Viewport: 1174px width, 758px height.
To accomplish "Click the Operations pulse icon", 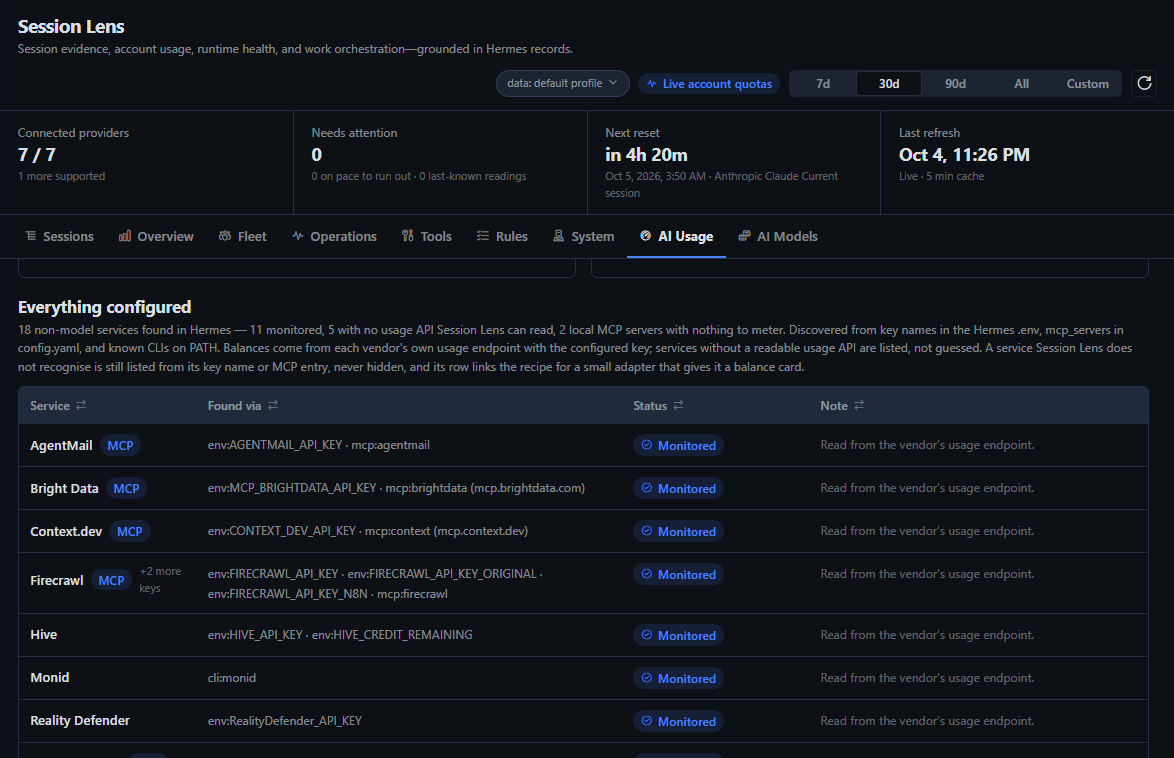I will (x=297, y=236).
